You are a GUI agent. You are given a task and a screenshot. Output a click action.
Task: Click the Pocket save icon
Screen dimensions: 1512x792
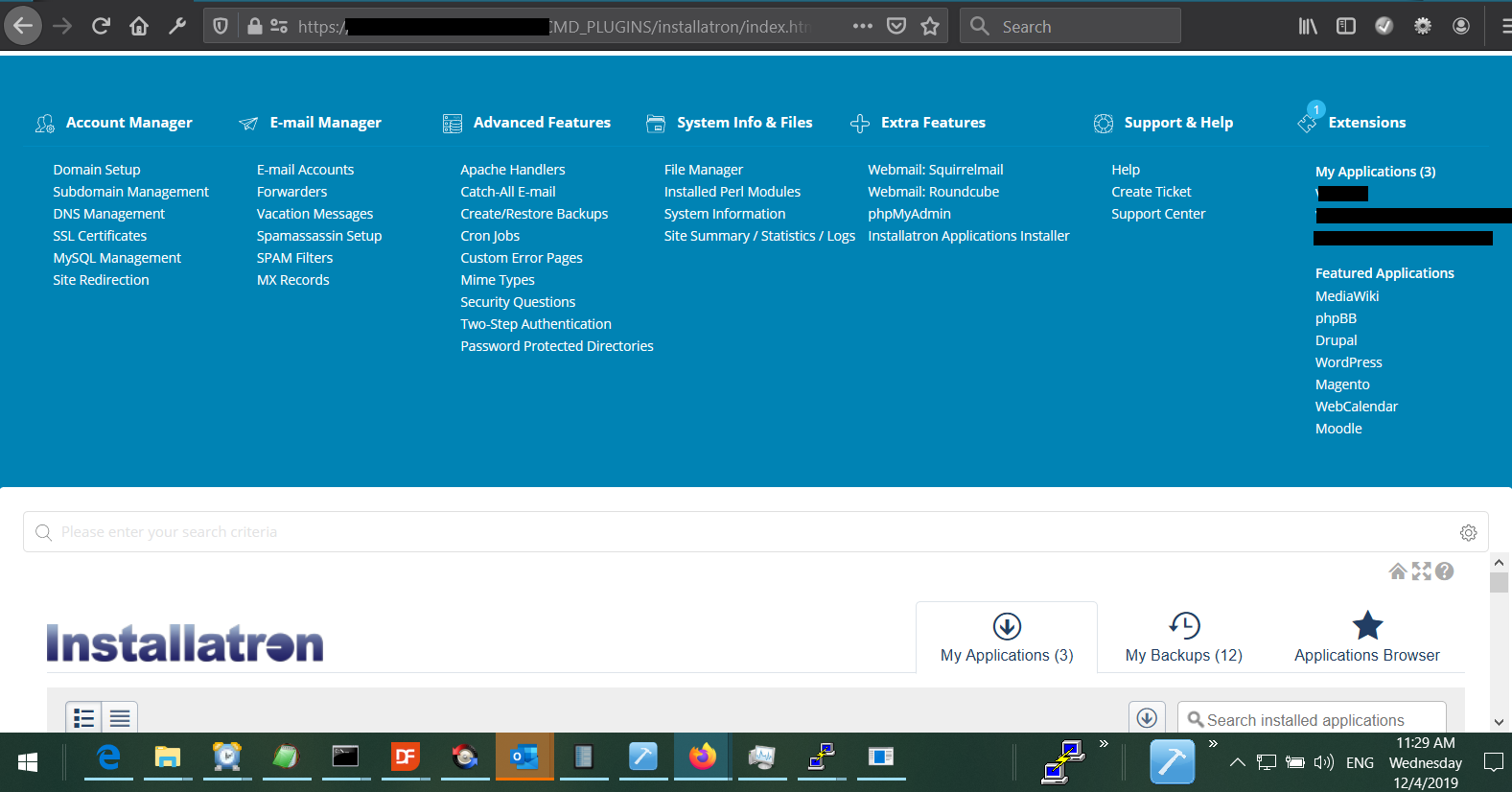pyautogui.click(x=896, y=26)
